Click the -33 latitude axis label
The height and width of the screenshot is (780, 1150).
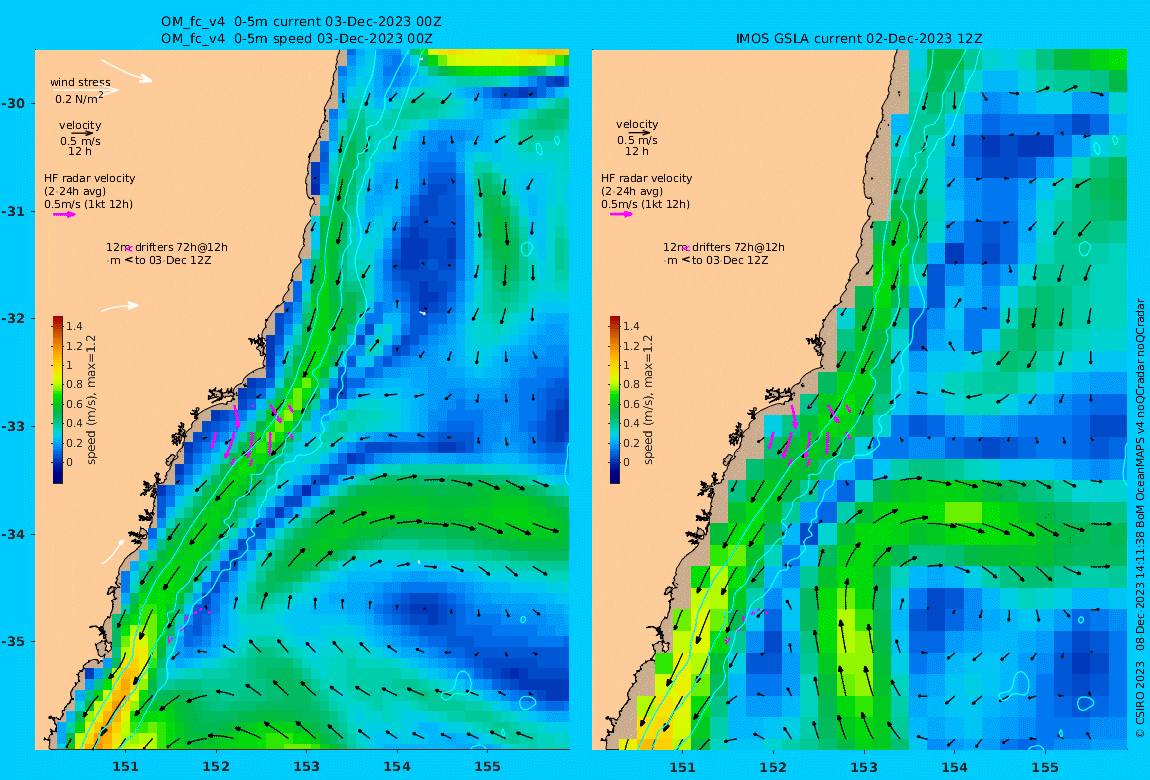point(15,427)
